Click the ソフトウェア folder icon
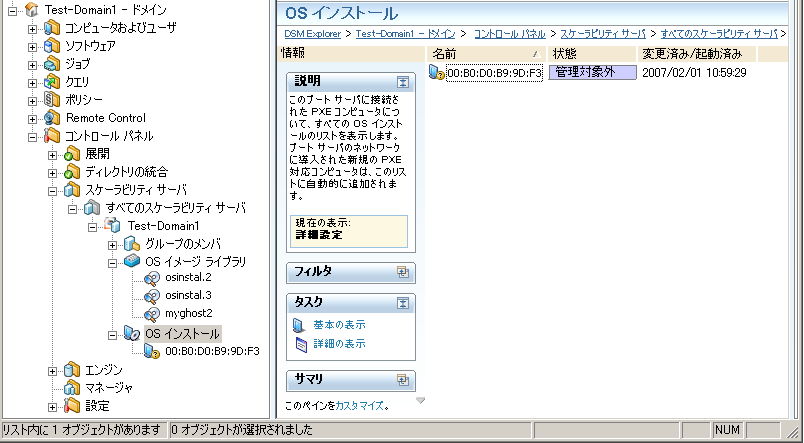Viewport: 804px width, 443px height. pos(52,46)
